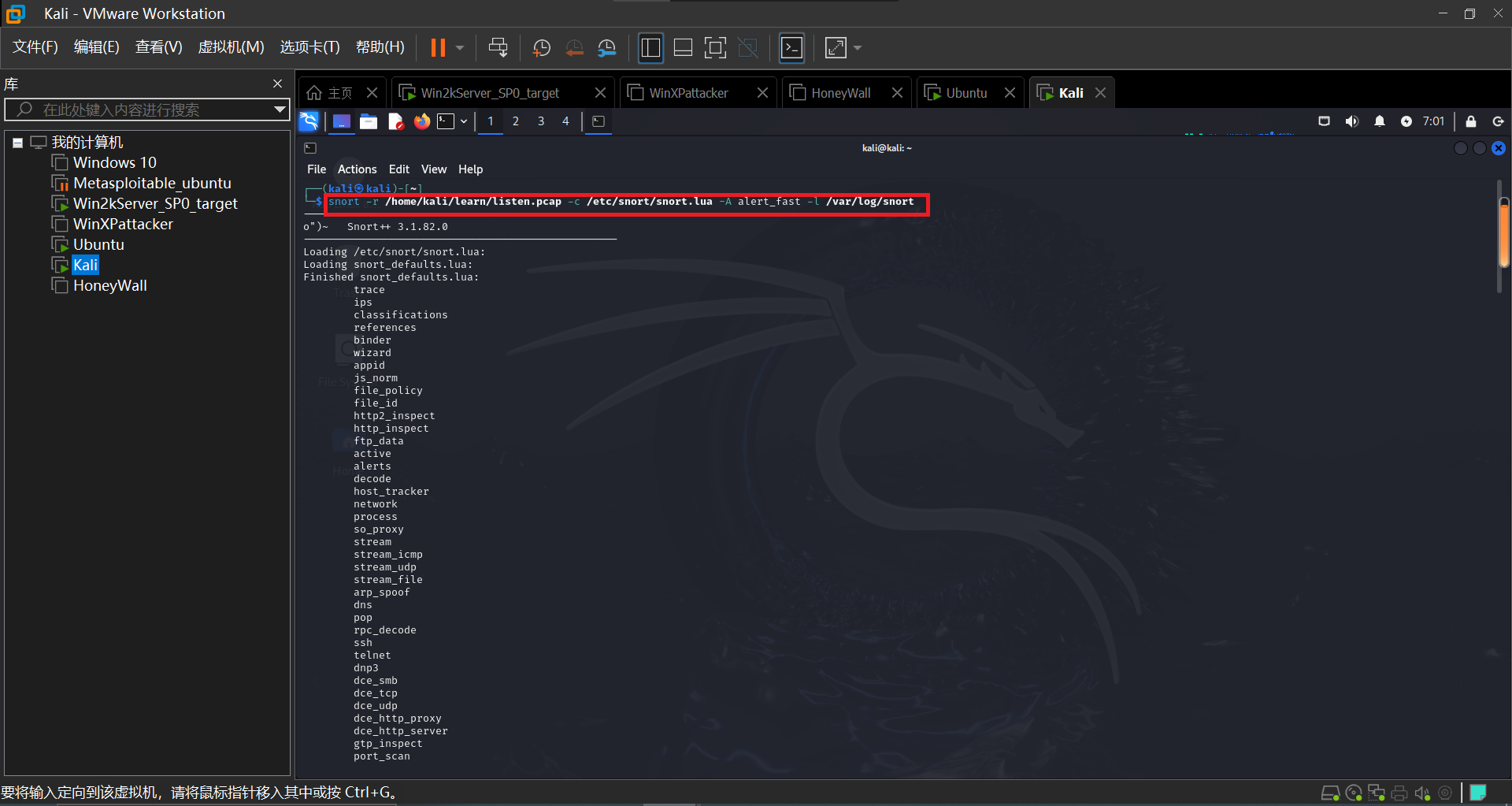The width and height of the screenshot is (1512, 806).
Task: Click the Kali log out icon
Action: [1499, 121]
